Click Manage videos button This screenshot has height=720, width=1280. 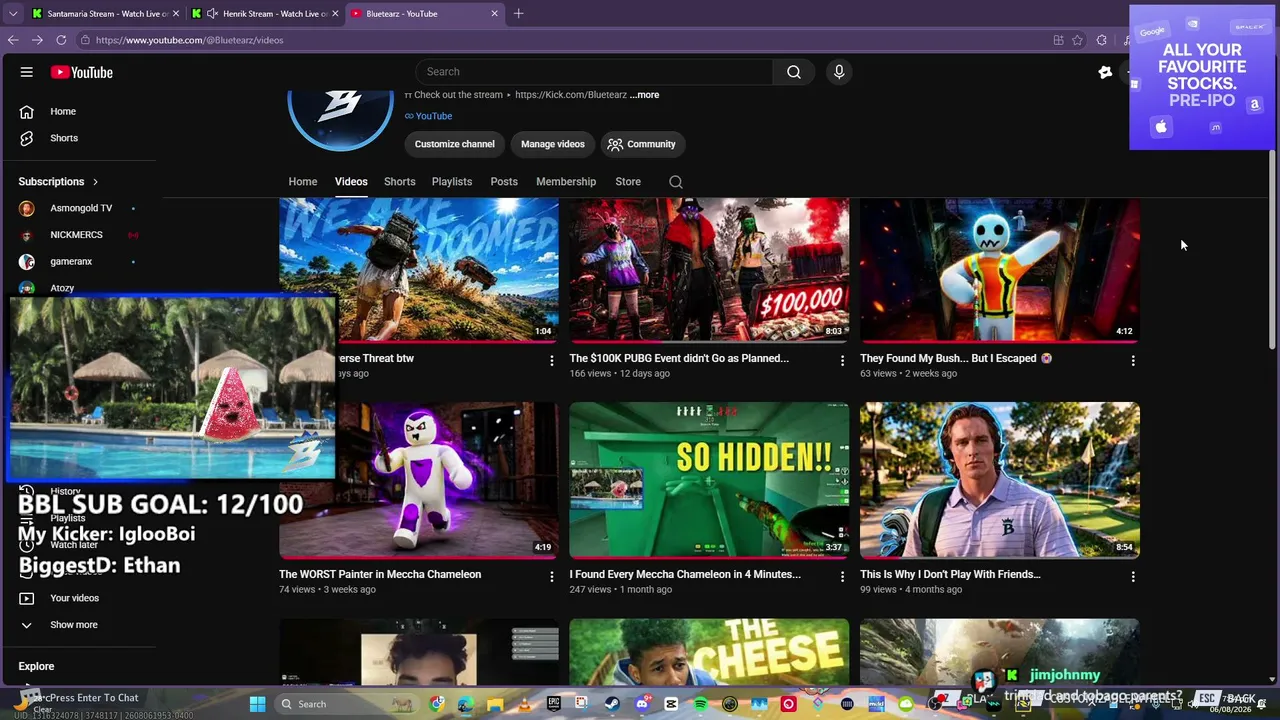coord(553,144)
